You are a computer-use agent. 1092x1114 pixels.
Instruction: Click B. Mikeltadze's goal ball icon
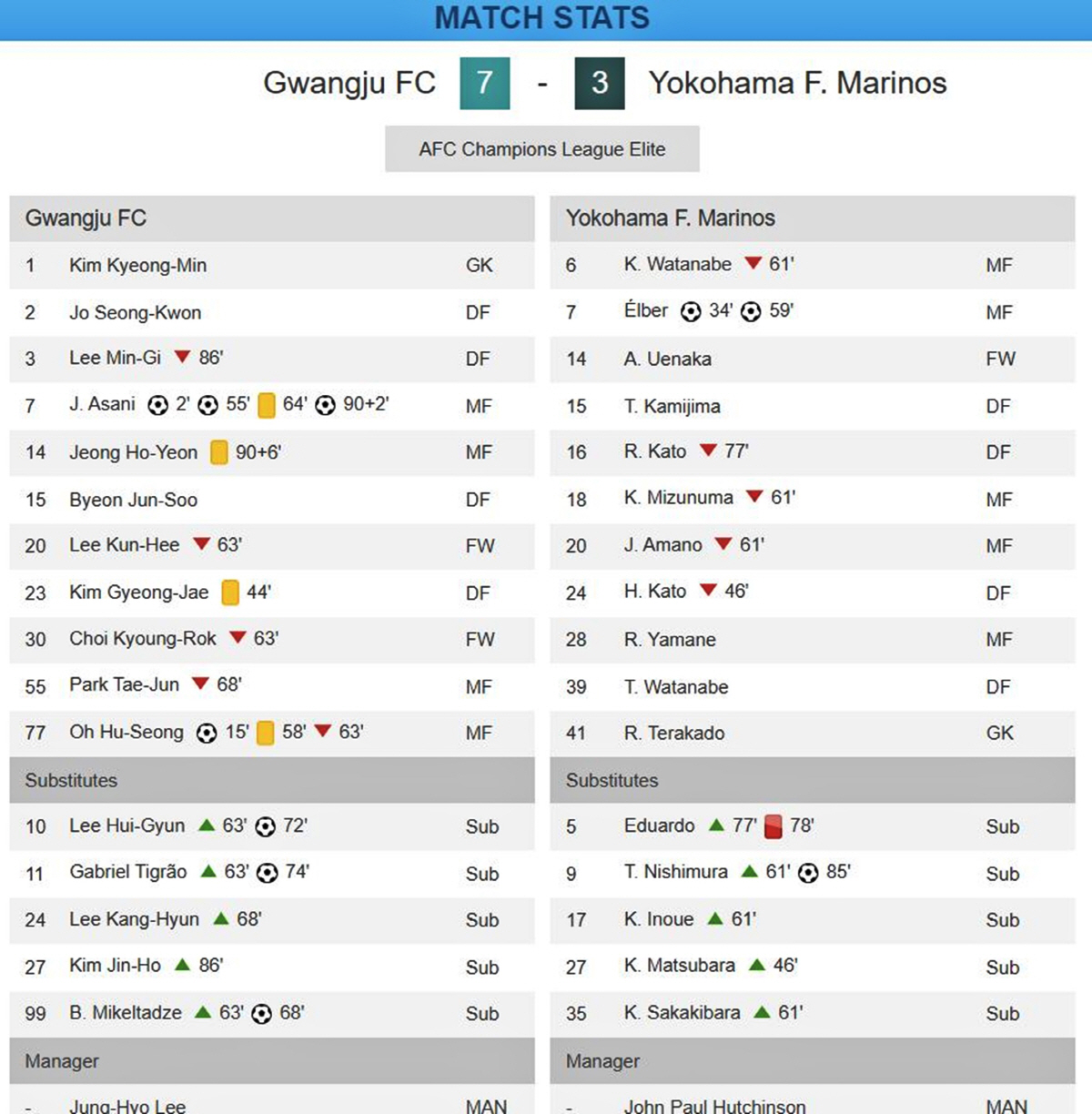click(x=261, y=1013)
